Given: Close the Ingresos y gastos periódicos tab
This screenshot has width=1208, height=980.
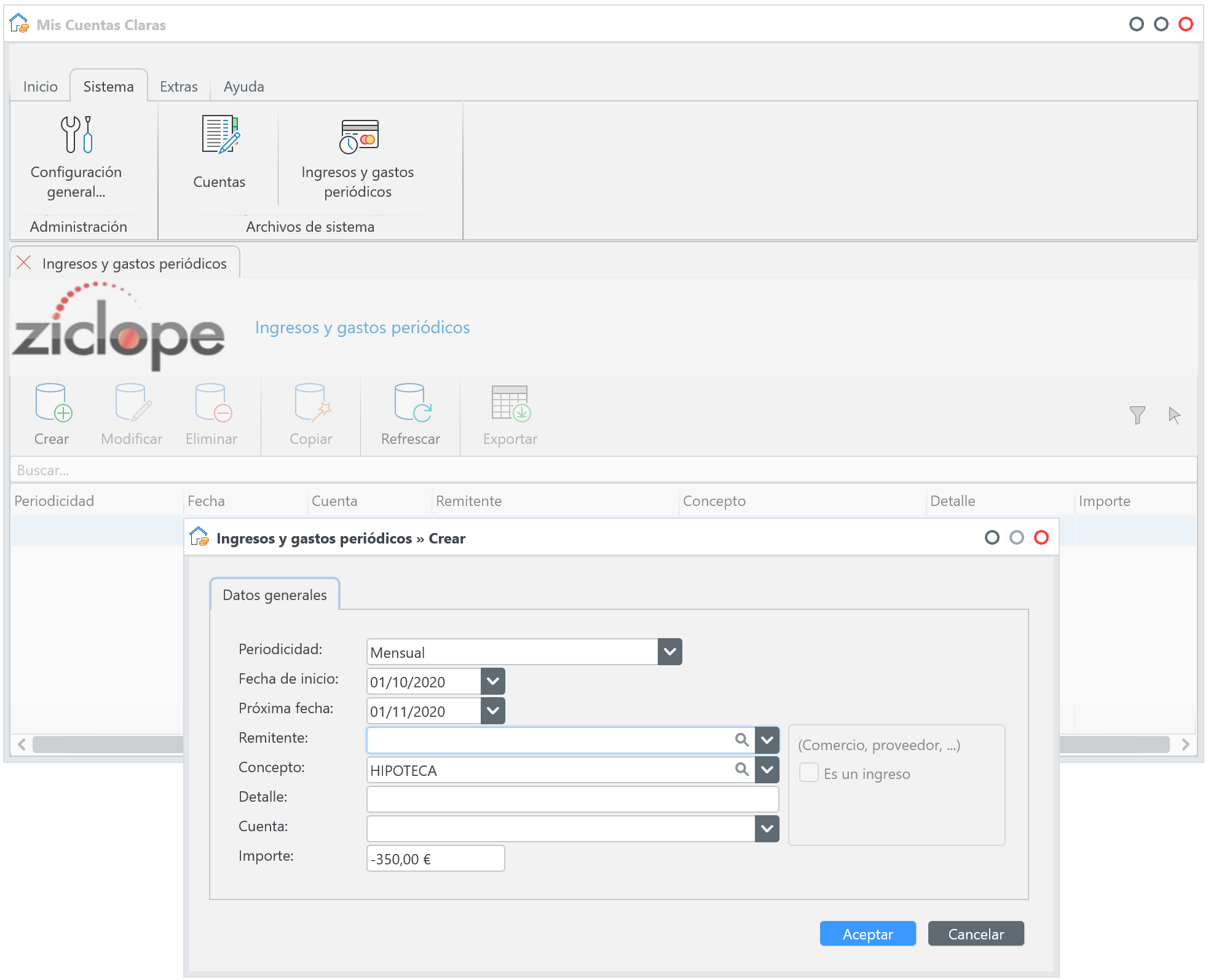Looking at the screenshot, I should pyautogui.click(x=24, y=263).
